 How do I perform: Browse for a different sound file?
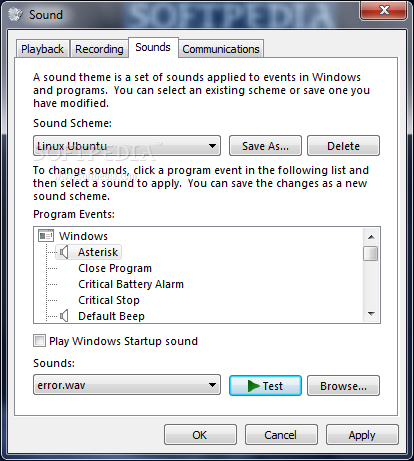point(343,386)
